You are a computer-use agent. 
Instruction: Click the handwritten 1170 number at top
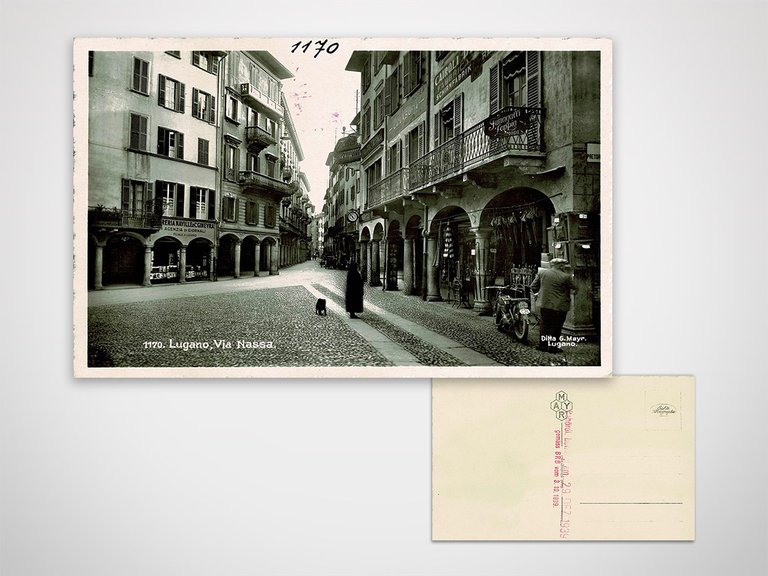tap(314, 47)
